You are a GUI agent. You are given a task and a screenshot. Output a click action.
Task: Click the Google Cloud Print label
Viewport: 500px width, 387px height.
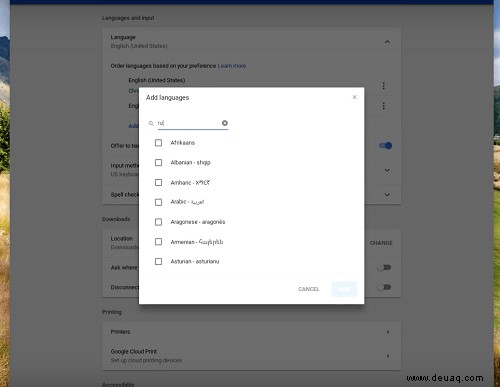coord(134,351)
